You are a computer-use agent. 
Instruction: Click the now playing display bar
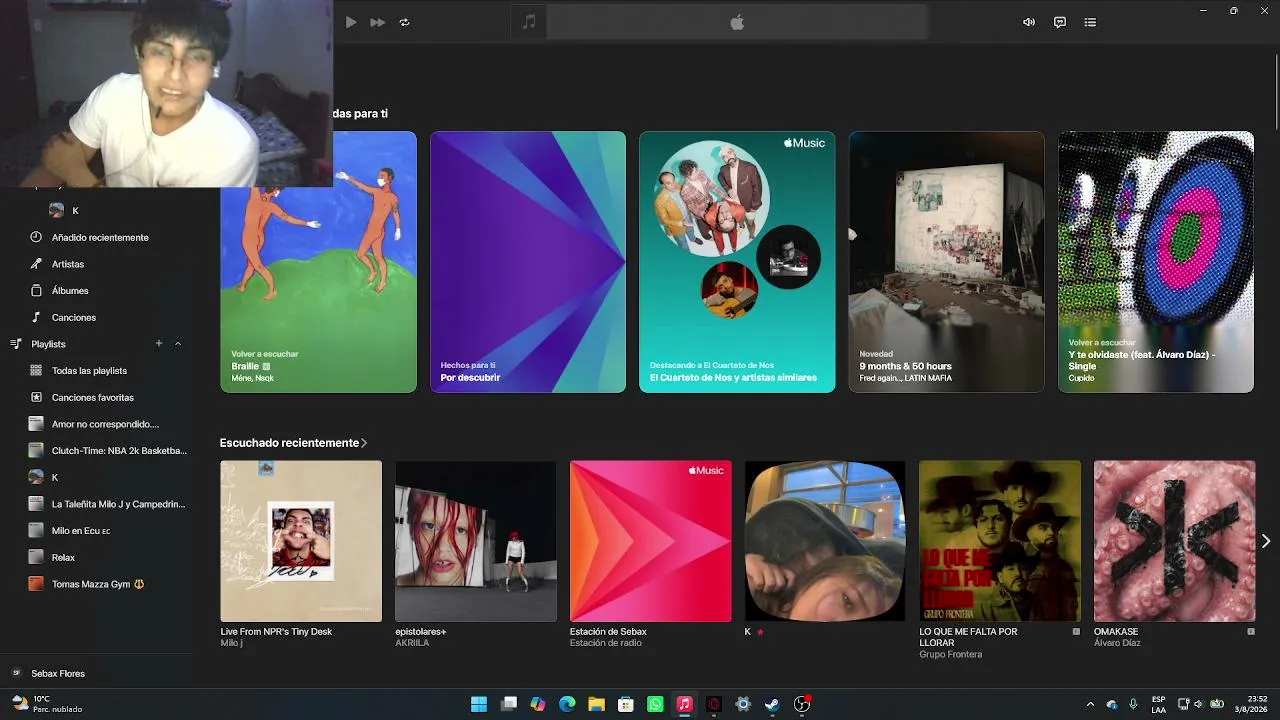coord(737,22)
